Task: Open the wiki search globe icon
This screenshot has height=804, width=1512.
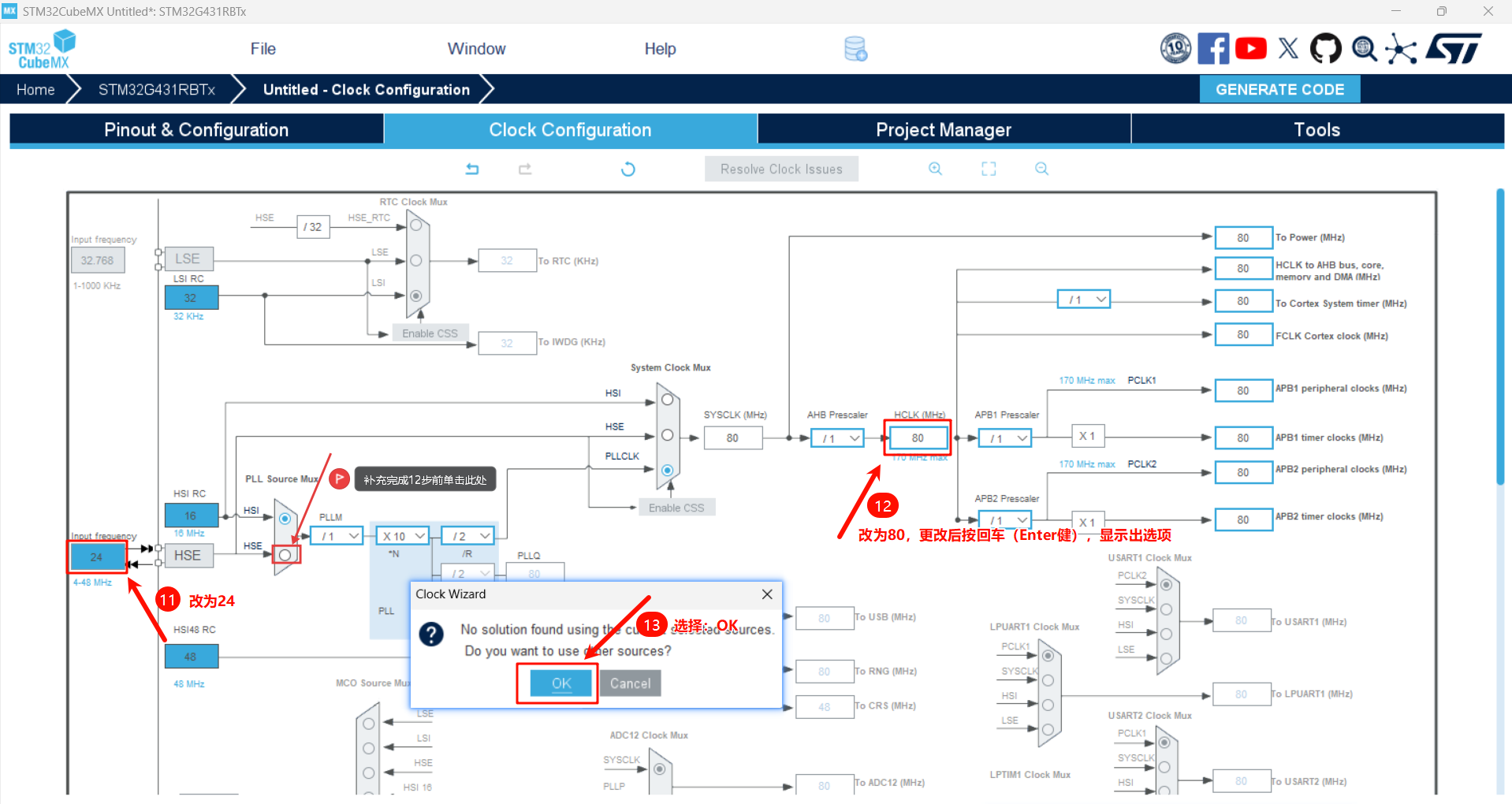Action: (1364, 49)
